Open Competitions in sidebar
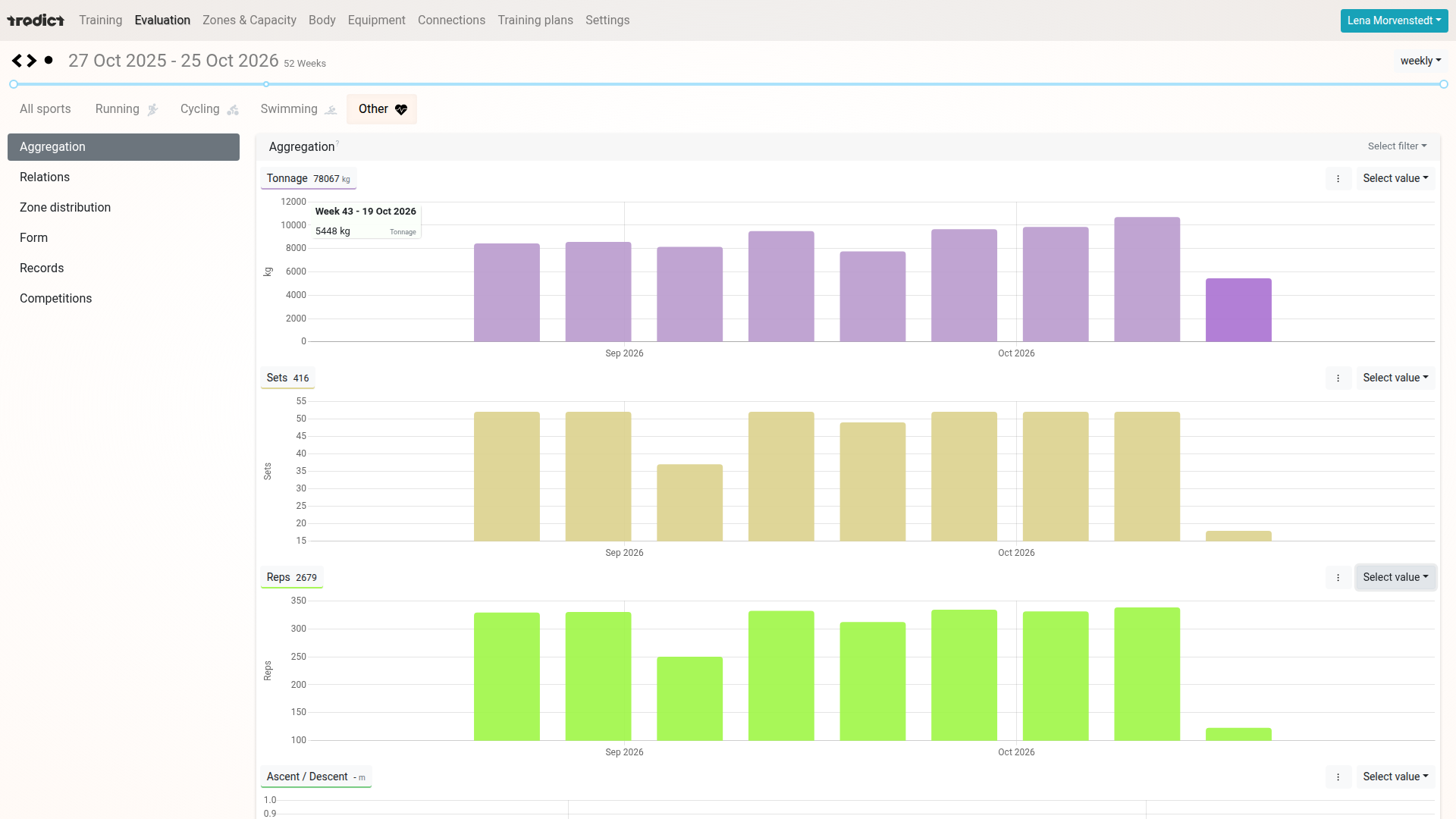This screenshot has width=1456, height=819. pyautogui.click(x=124, y=299)
